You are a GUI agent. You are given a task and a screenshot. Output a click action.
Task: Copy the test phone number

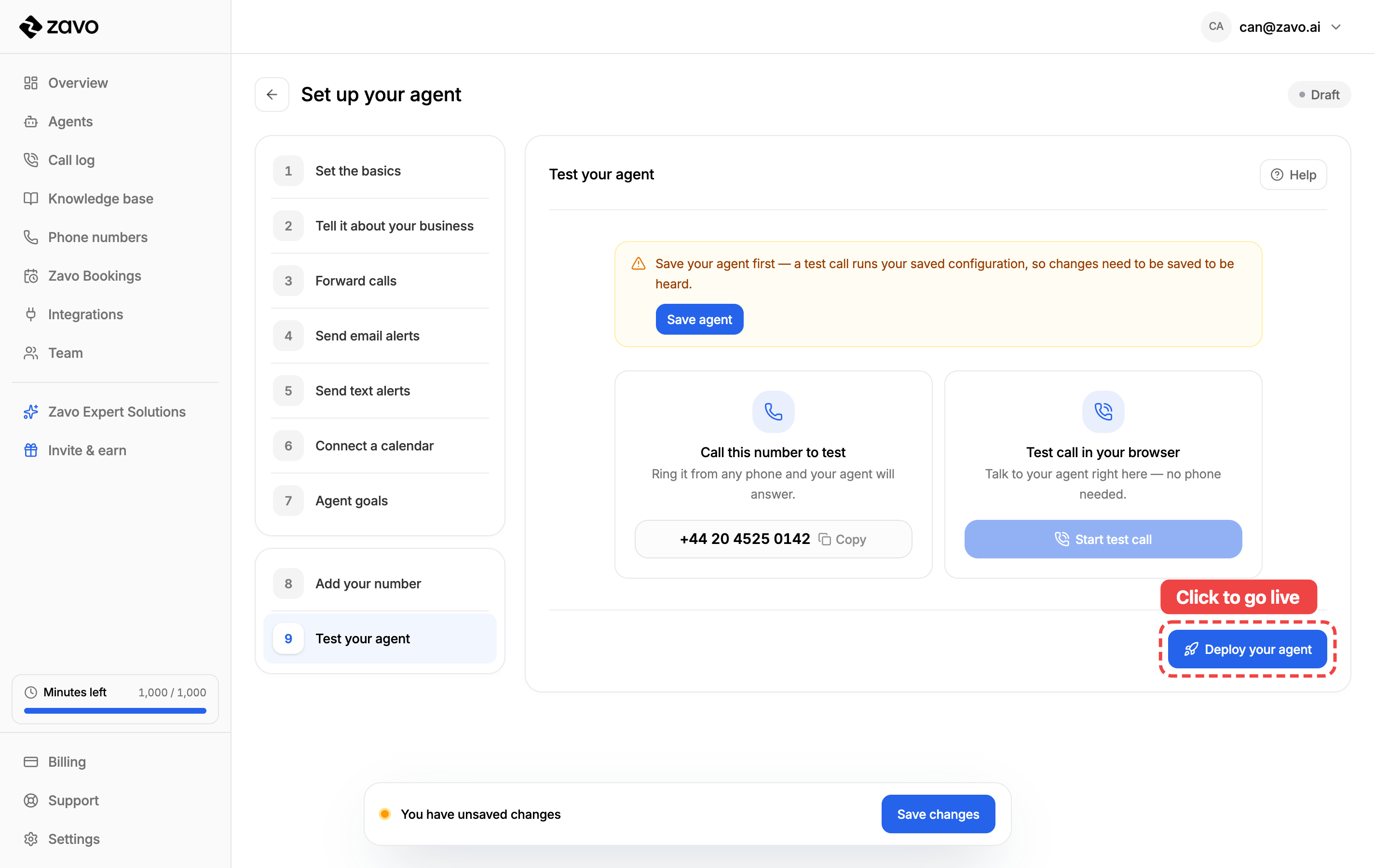coord(842,539)
